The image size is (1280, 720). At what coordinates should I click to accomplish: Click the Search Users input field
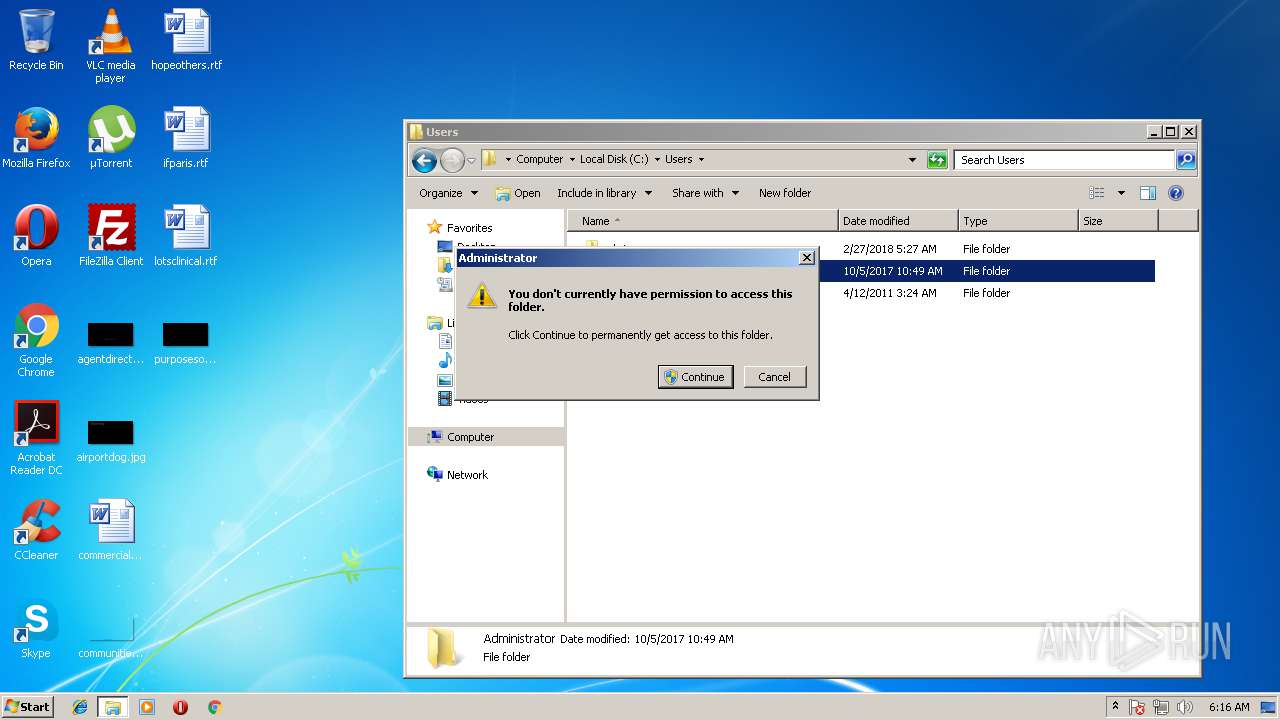1064,160
